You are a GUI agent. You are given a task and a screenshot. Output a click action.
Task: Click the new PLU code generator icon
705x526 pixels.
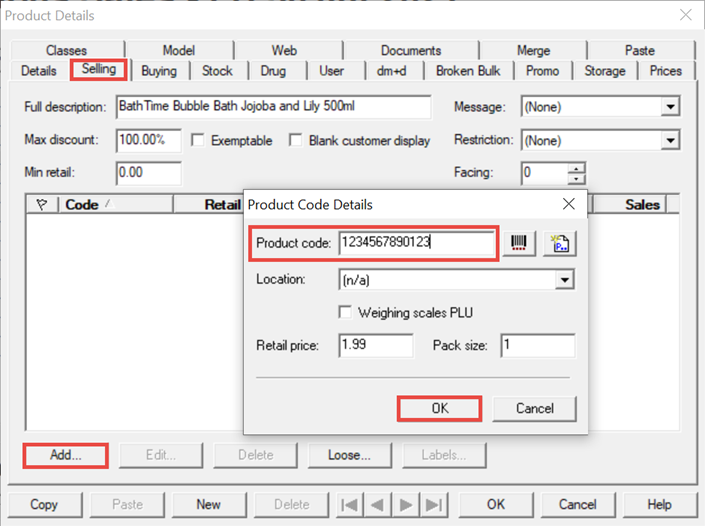click(x=561, y=244)
